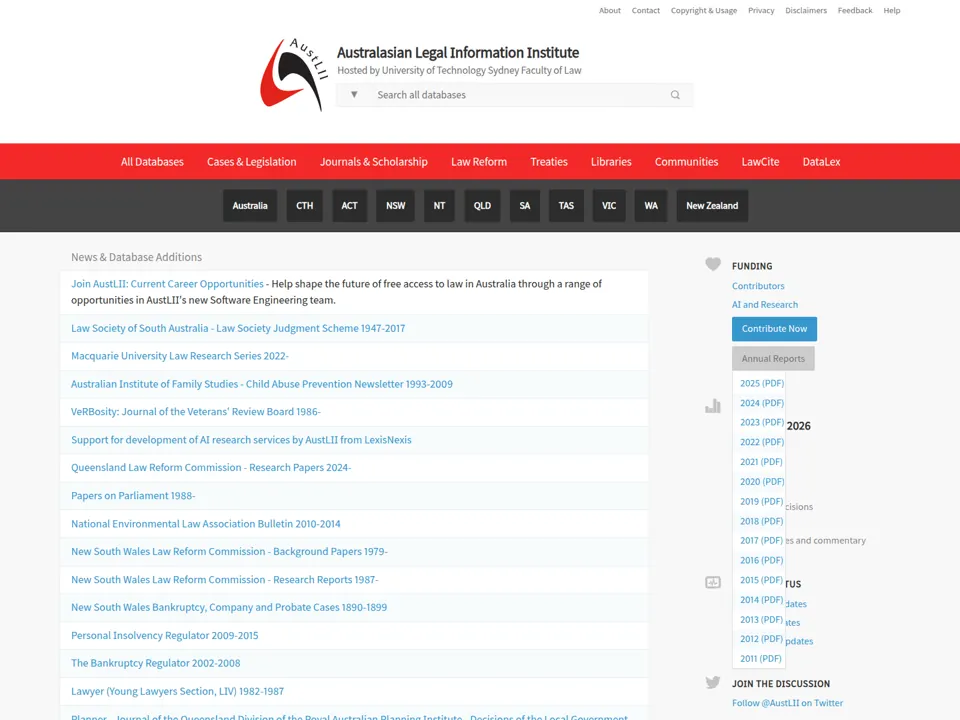Select Journals & Scholarship menu
Viewport: 960px width, 720px height.
pos(373,162)
